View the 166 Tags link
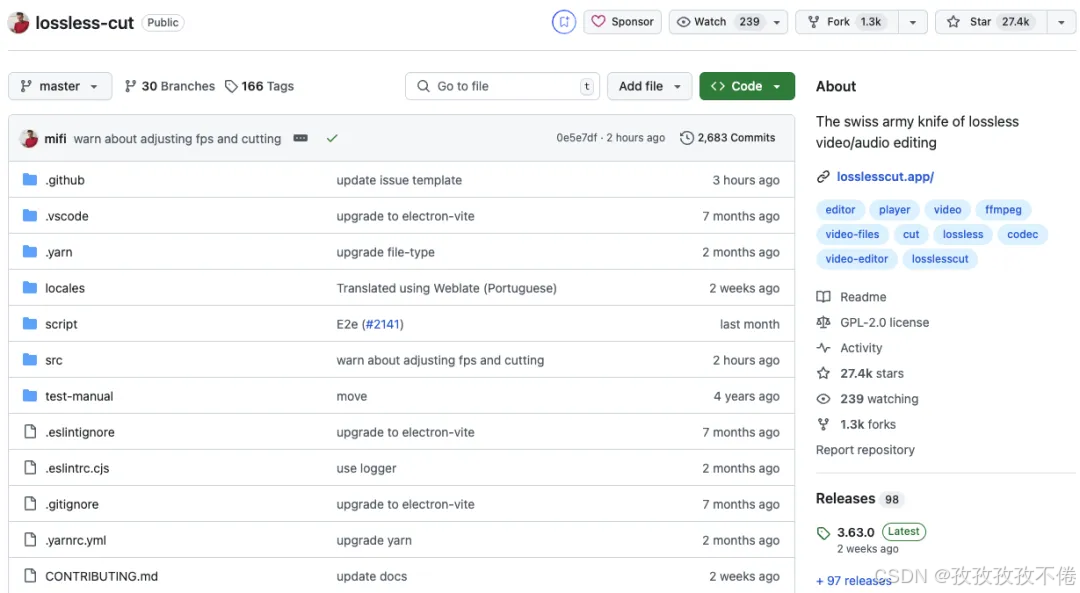This screenshot has width=1080, height=593. (x=260, y=86)
